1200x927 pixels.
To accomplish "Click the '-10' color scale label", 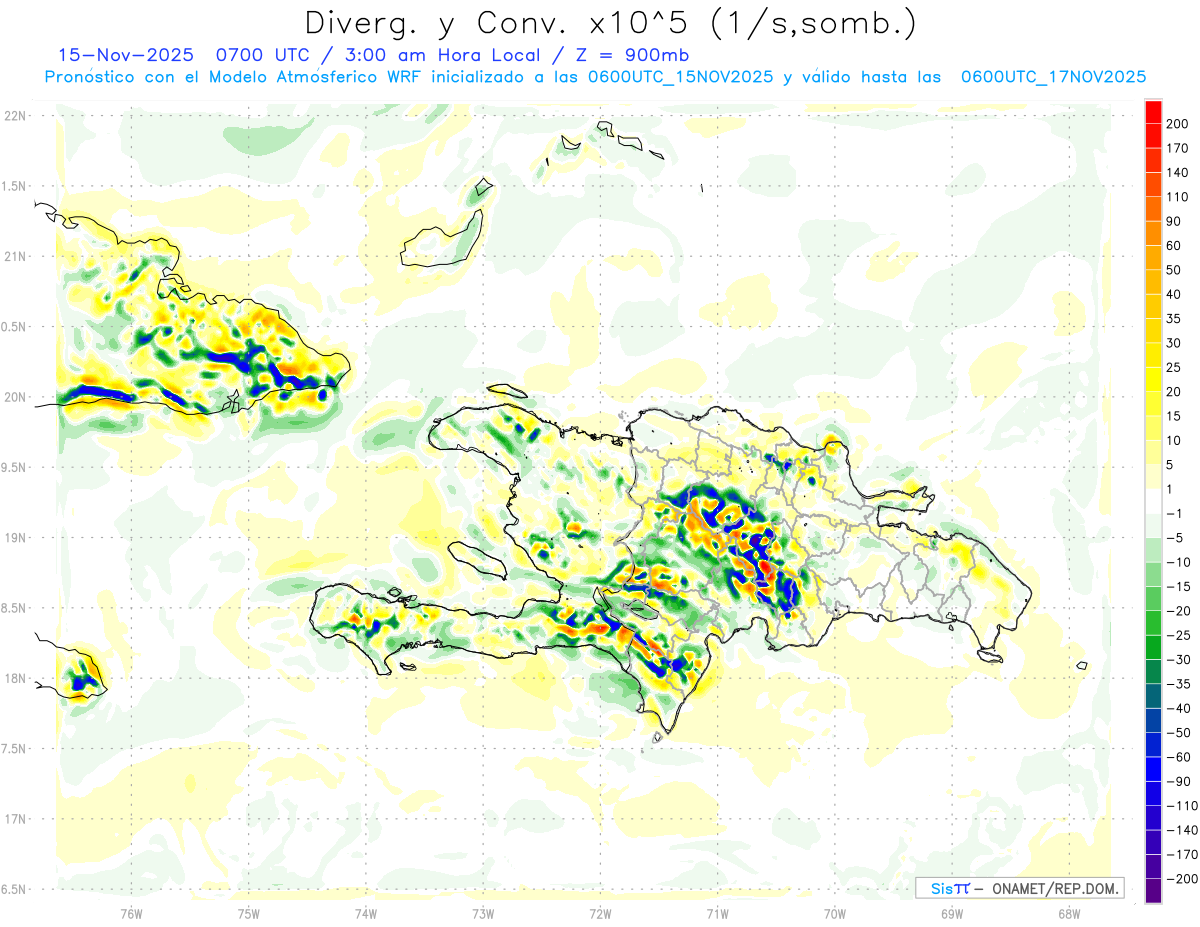I will tap(1177, 563).
